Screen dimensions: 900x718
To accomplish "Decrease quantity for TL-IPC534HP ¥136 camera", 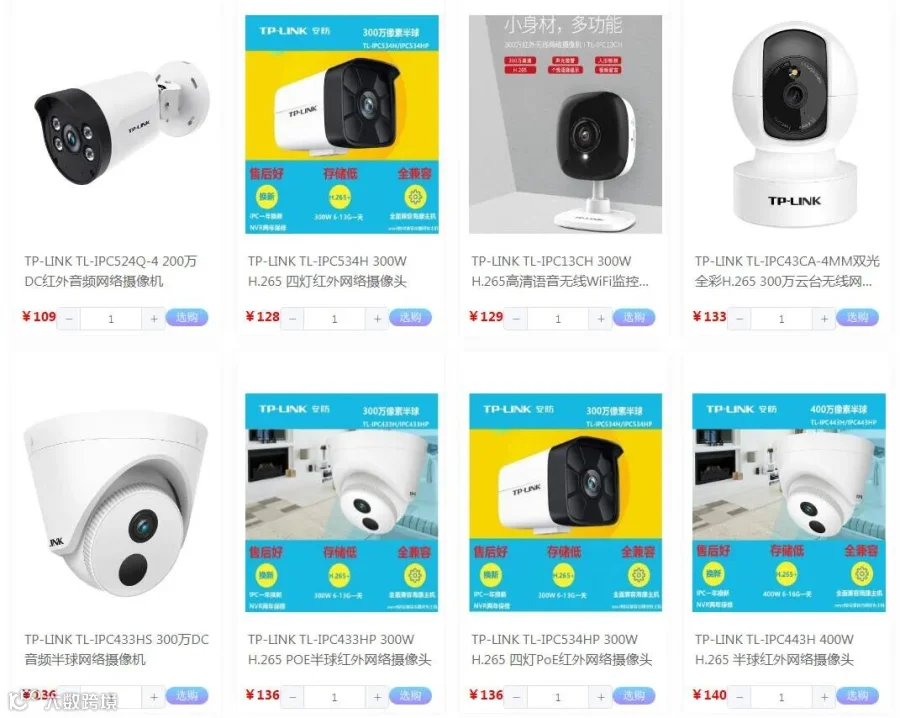I will (516, 697).
